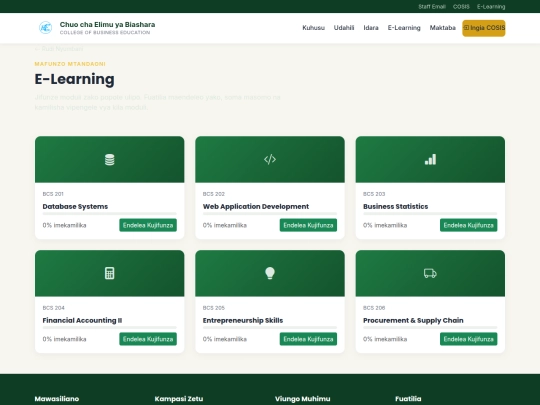Open the Idara menu item
540x405 pixels.
click(x=371, y=28)
